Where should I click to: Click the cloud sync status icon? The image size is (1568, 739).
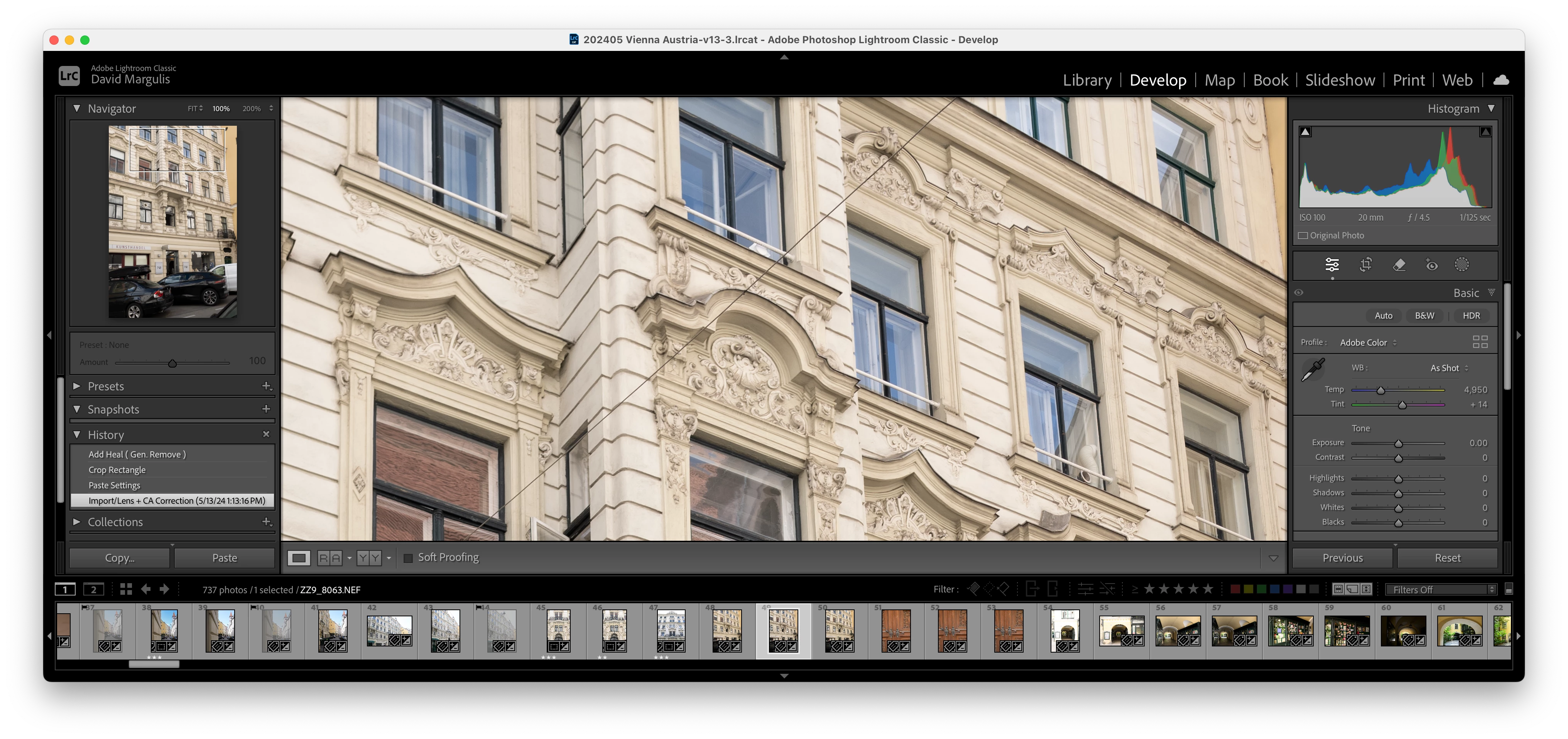(1501, 80)
